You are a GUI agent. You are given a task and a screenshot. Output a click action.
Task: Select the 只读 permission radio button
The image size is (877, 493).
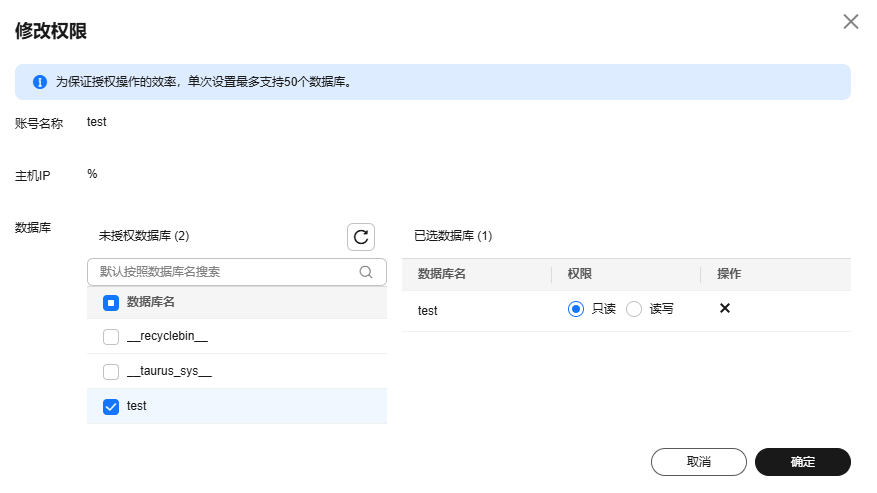[x=576, y=309]
